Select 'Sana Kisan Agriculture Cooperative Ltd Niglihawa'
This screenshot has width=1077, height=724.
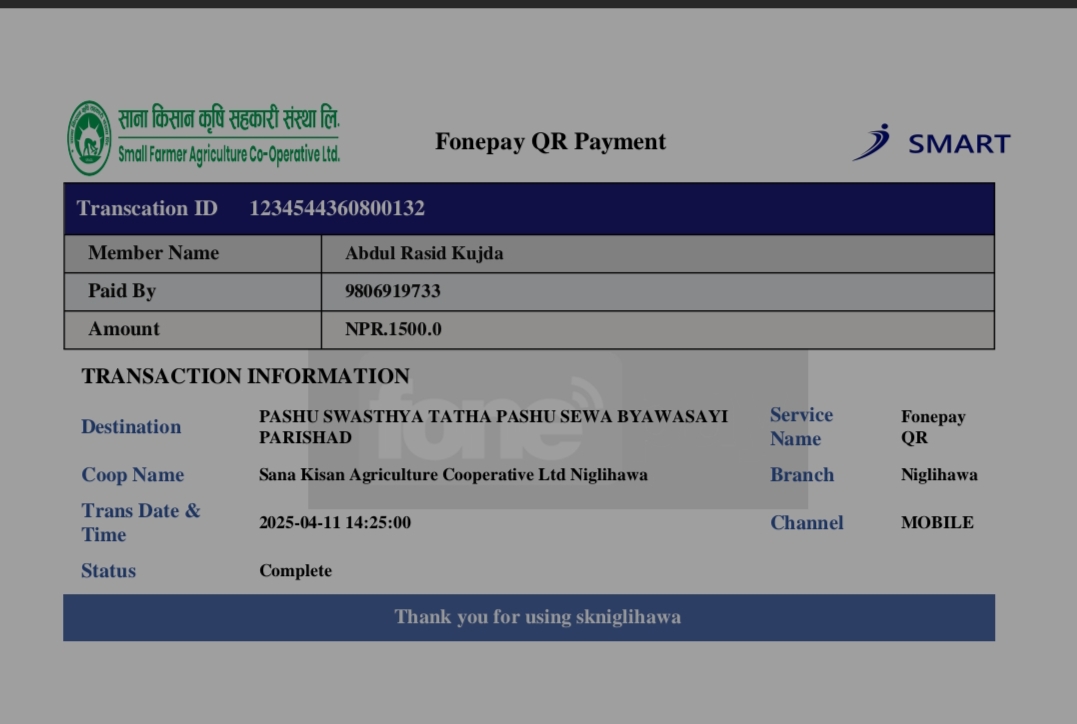[x=453, y=475]
